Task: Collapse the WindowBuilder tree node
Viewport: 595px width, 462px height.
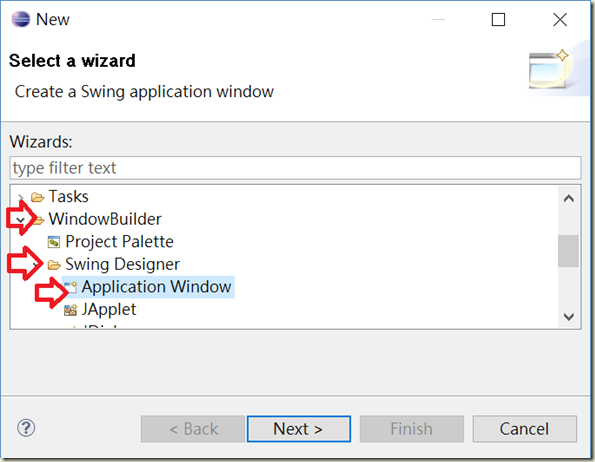Action: [x=20, y=220]
